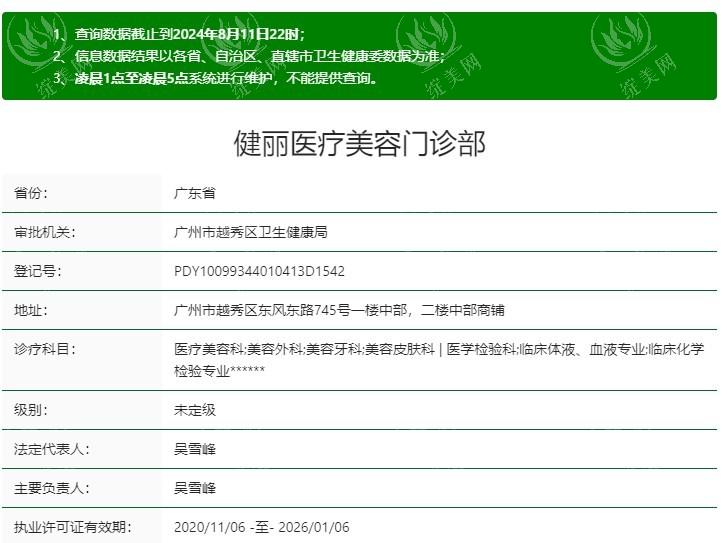Select registration number PDY10099344010413D1542
Viewport: 727px width, 543px height.
click(x=259, y=271)
